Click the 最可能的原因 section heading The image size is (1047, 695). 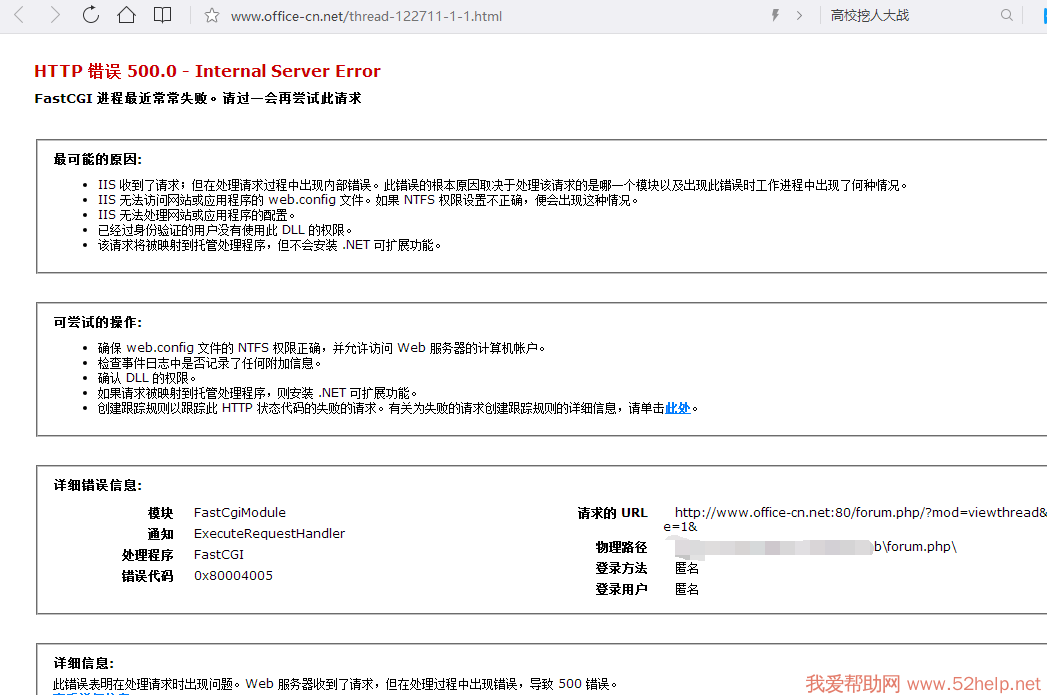[98, 159]
